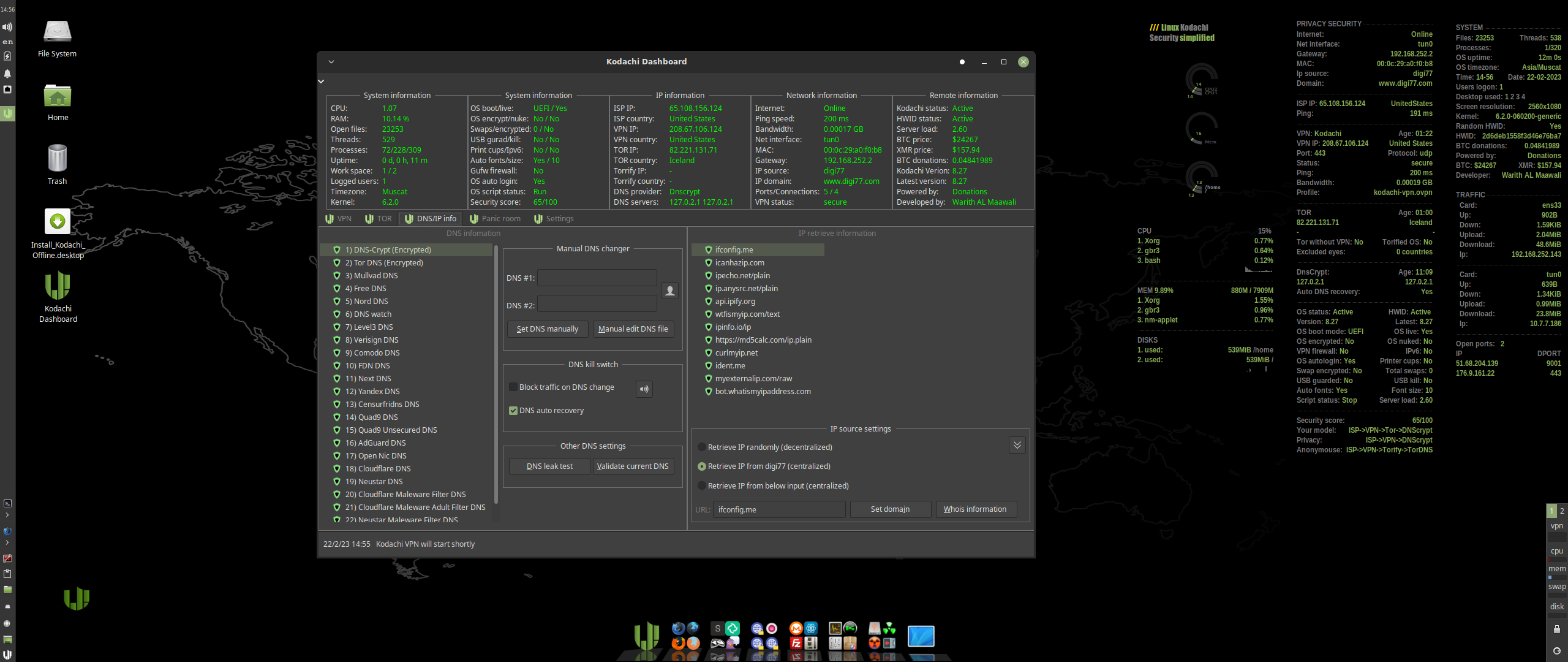This screenshot has height=662, width=1568.
Task: Open the Panic room tab
Action: [495, 219]
